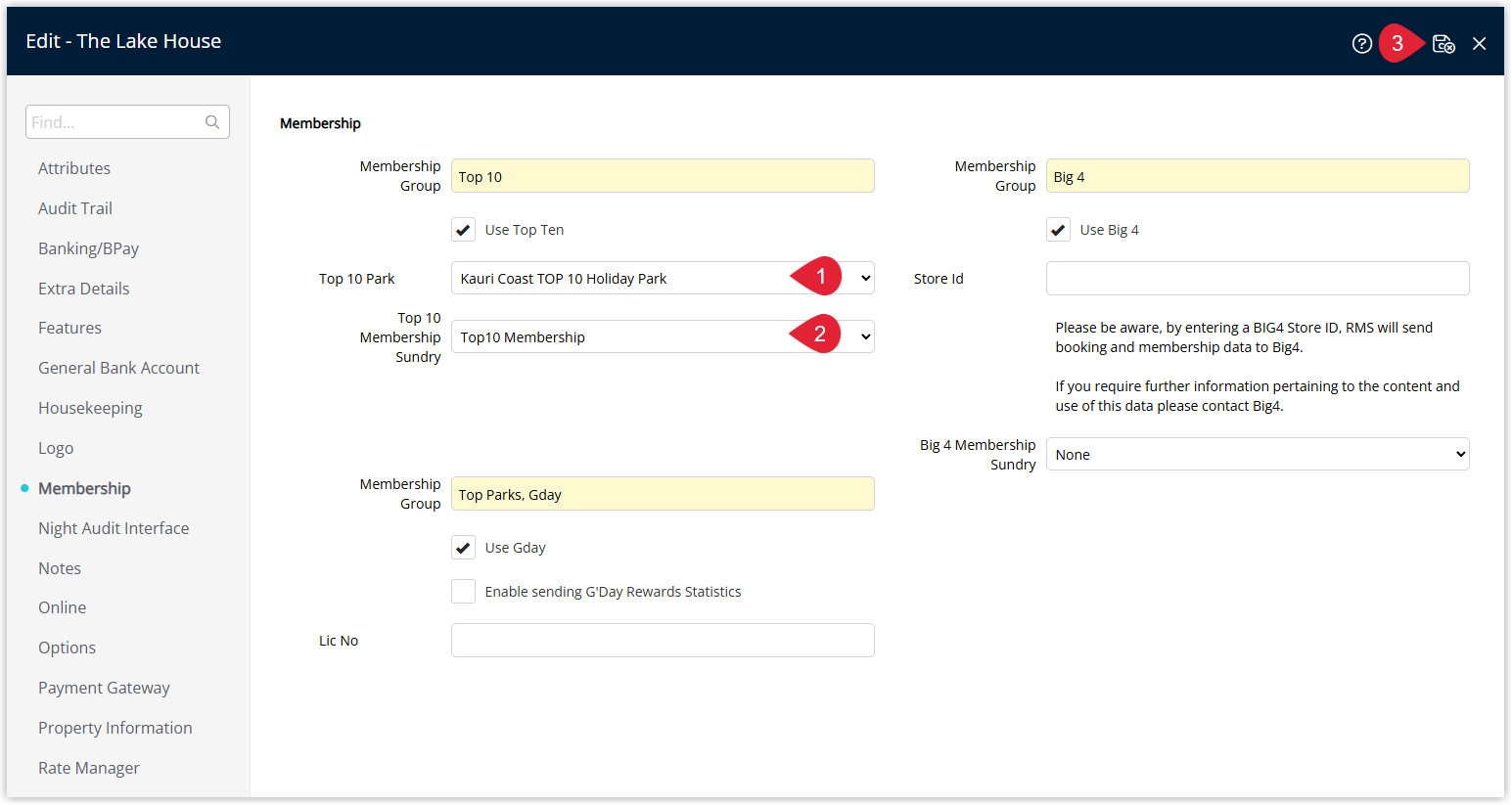Screen dimensions: 1512x805
Task: Select Membership in sidebar
Action: click(x=84, y=488)
